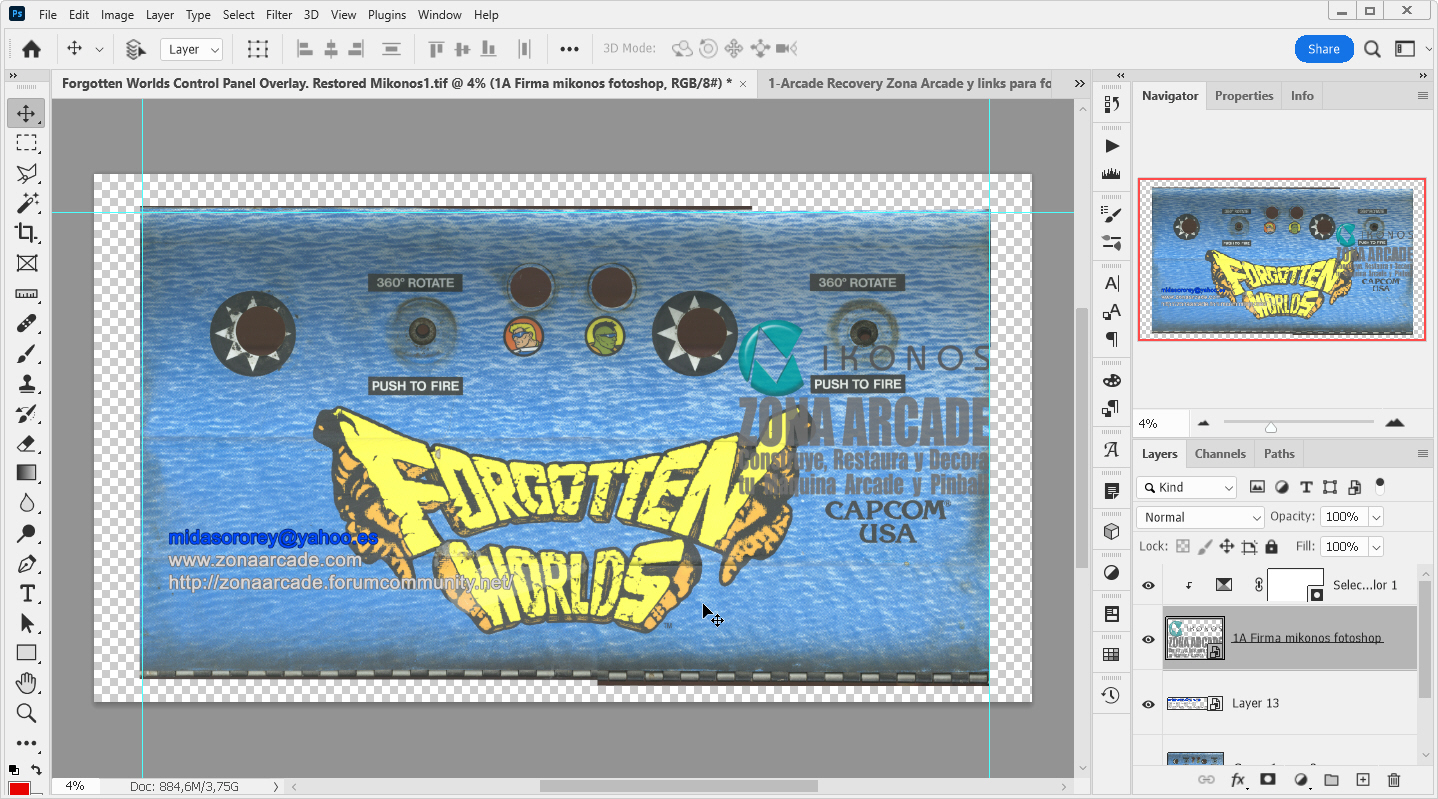
Task: Open the Kind filter dropdown
Action: pos(1186,487)
